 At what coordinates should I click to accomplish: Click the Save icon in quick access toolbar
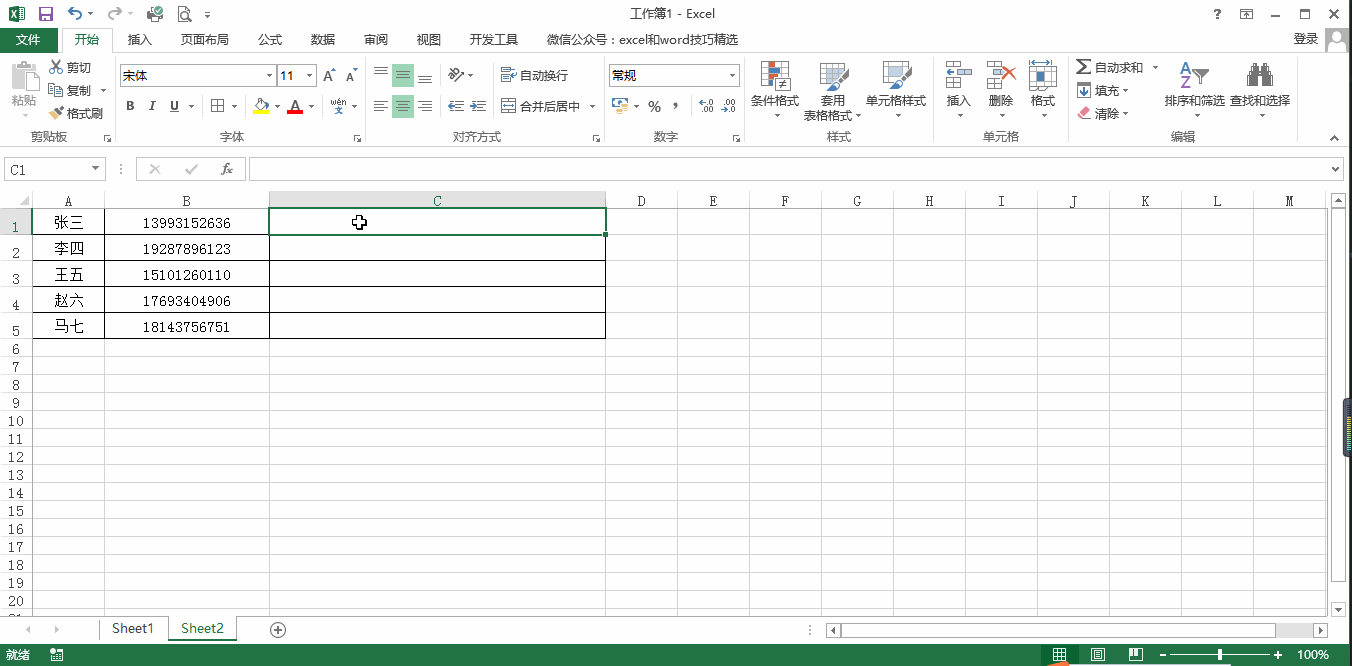pos(46,14)
